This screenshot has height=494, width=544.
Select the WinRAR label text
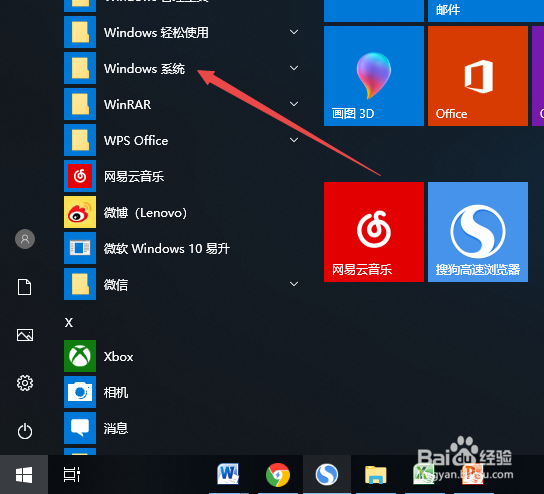point(127,104)
